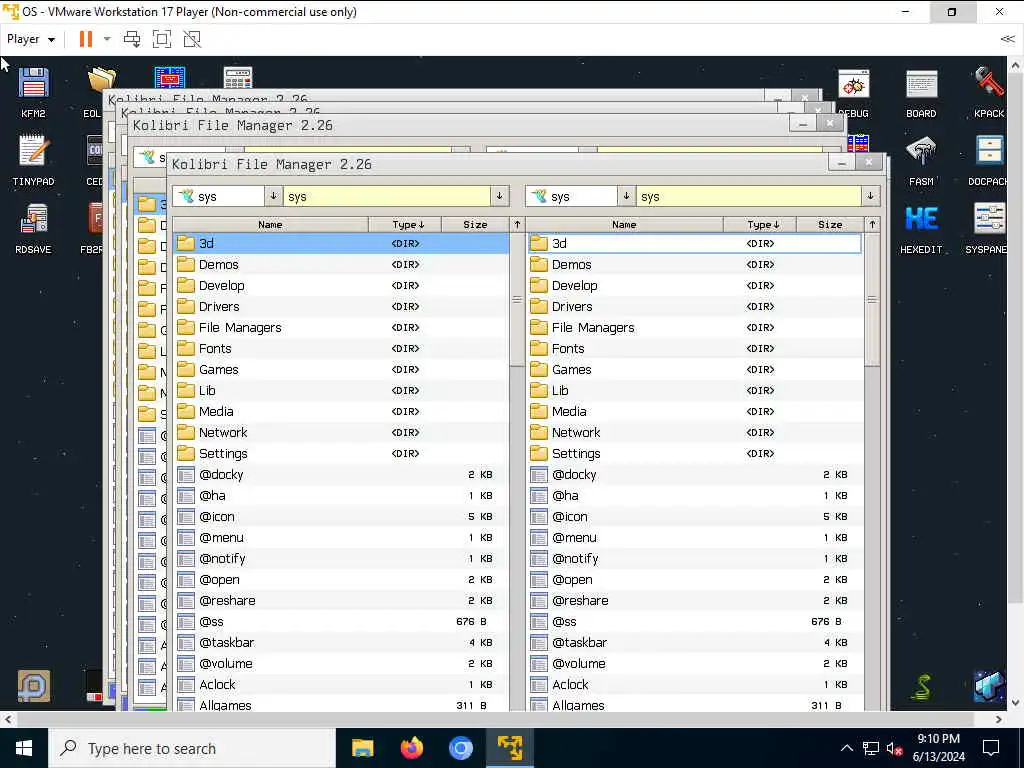Open the DOCPACK desktop icon
This screenshot has width=1024, height=768.
(x=989, y=160)
